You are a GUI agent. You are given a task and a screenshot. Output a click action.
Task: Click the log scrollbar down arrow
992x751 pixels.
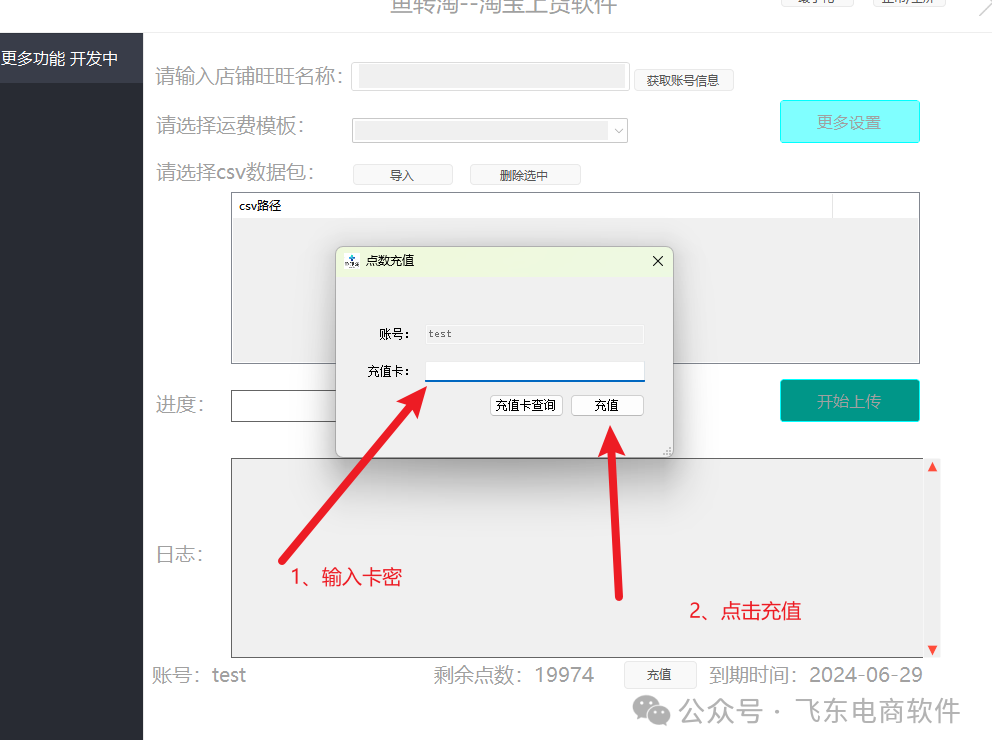pos(932,650)
